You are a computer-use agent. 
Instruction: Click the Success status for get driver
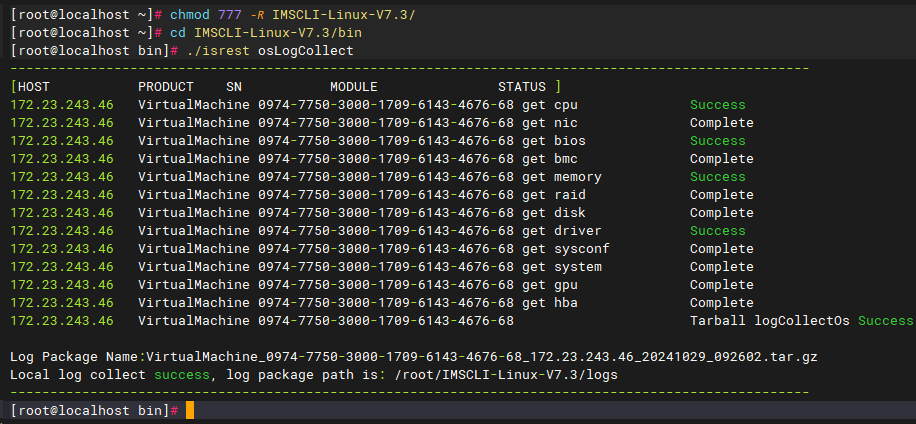pos(717,231)
